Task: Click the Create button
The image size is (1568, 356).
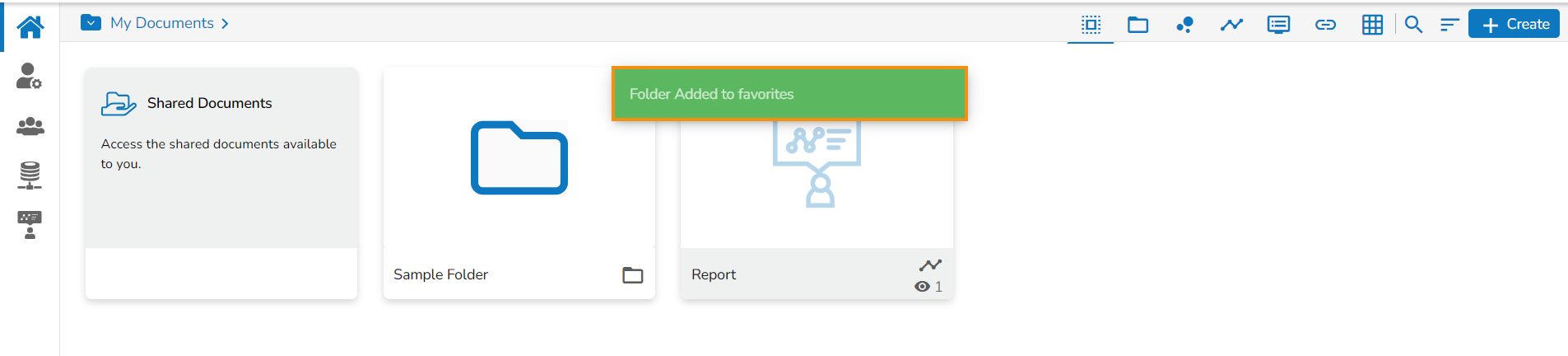Action: [1514, 25]
